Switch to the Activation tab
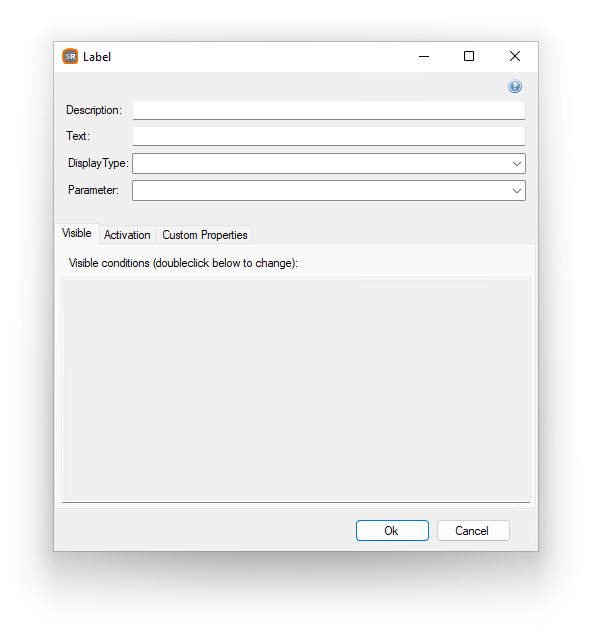This screenshot has width=591, height=637. pyautogui.click(x=127, y=235)
